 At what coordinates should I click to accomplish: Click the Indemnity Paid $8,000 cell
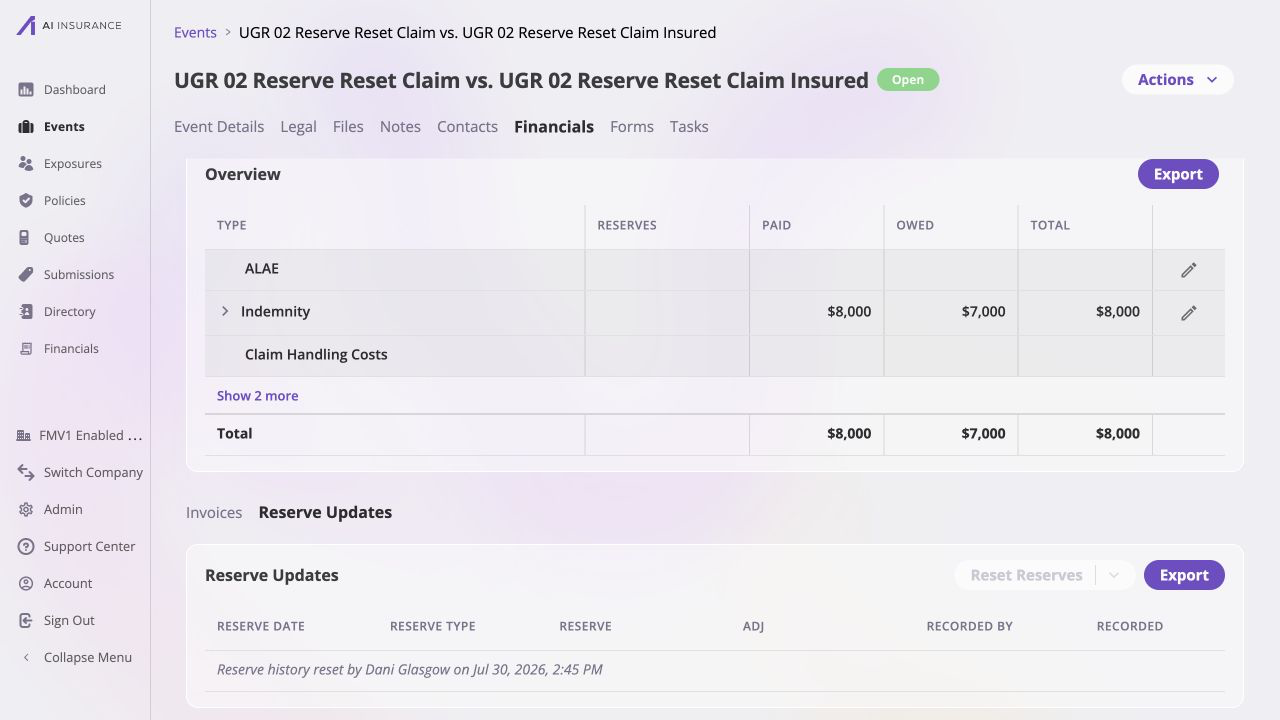click(816, 312)
